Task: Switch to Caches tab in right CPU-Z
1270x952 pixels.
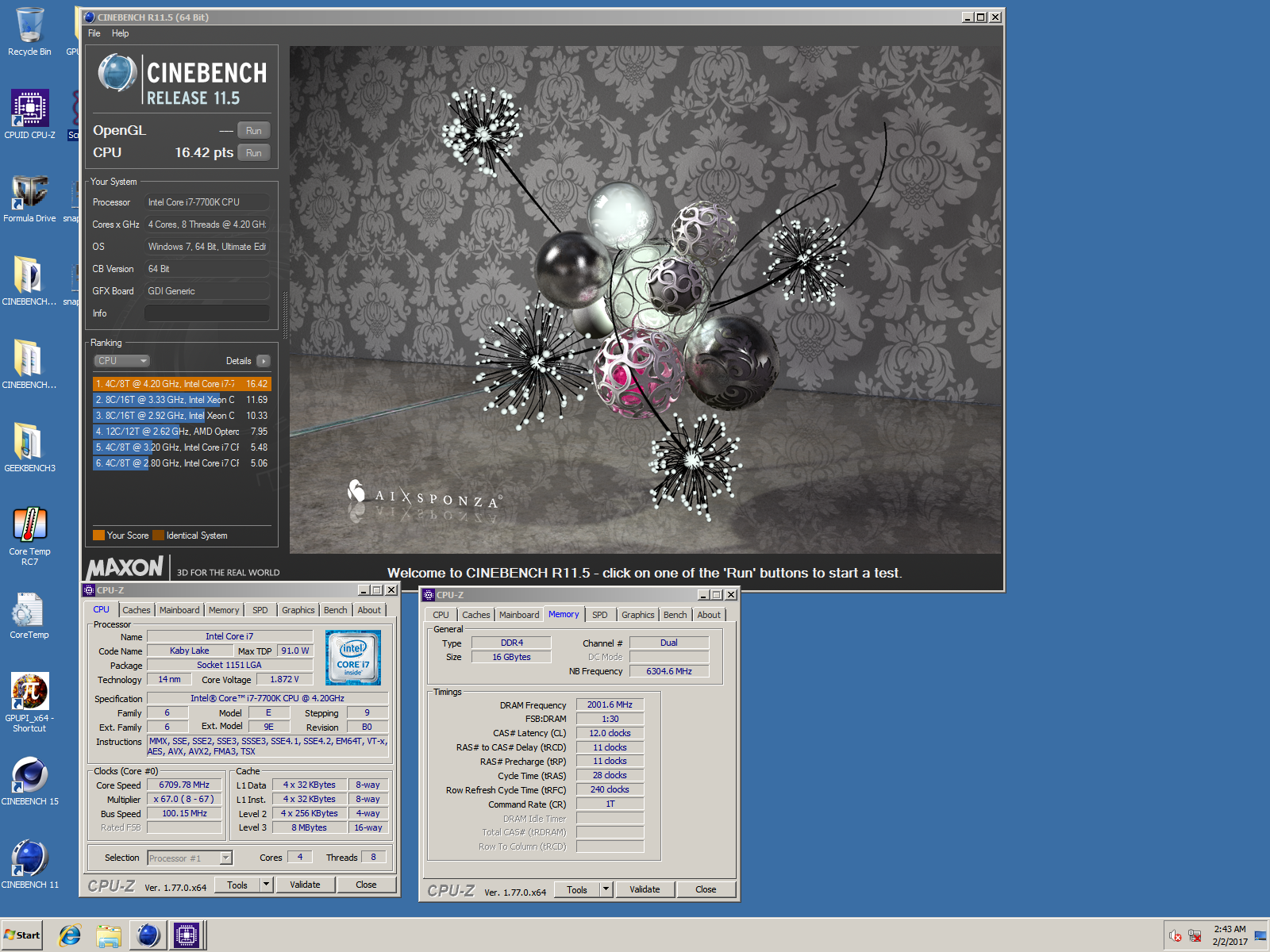Action: click(476, 615)
